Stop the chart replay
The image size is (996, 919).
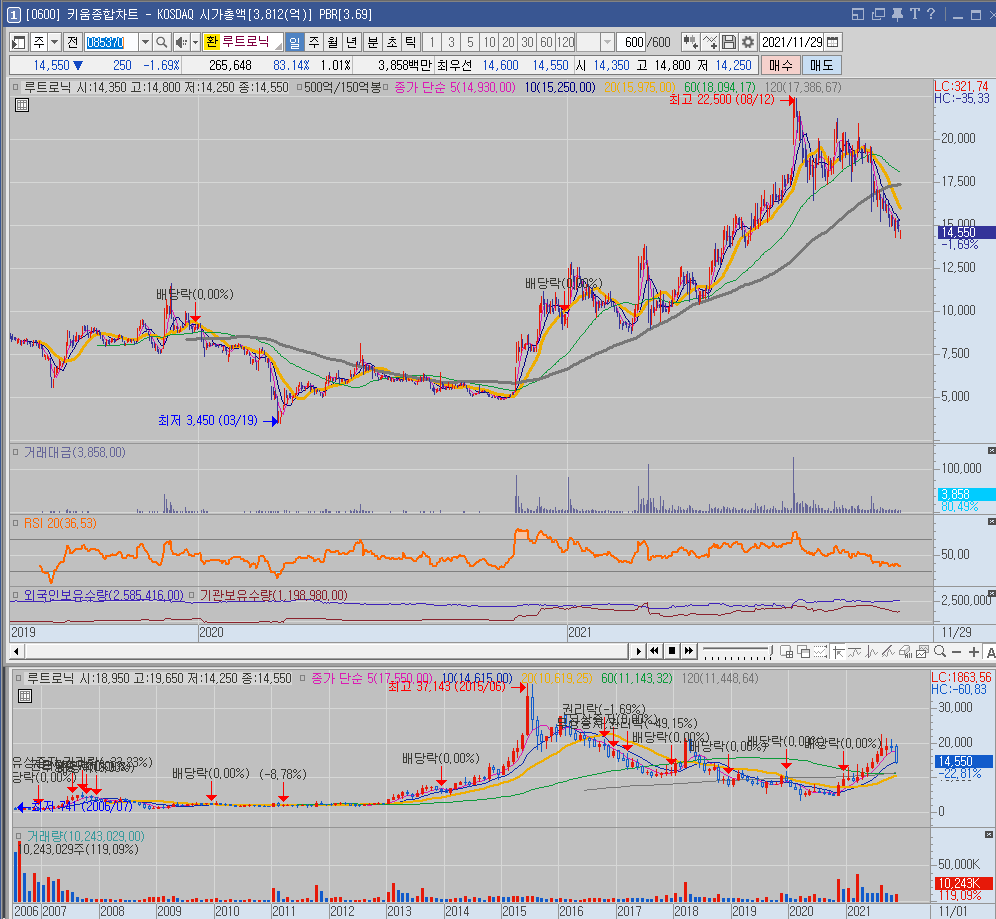[x=671, y=651]
